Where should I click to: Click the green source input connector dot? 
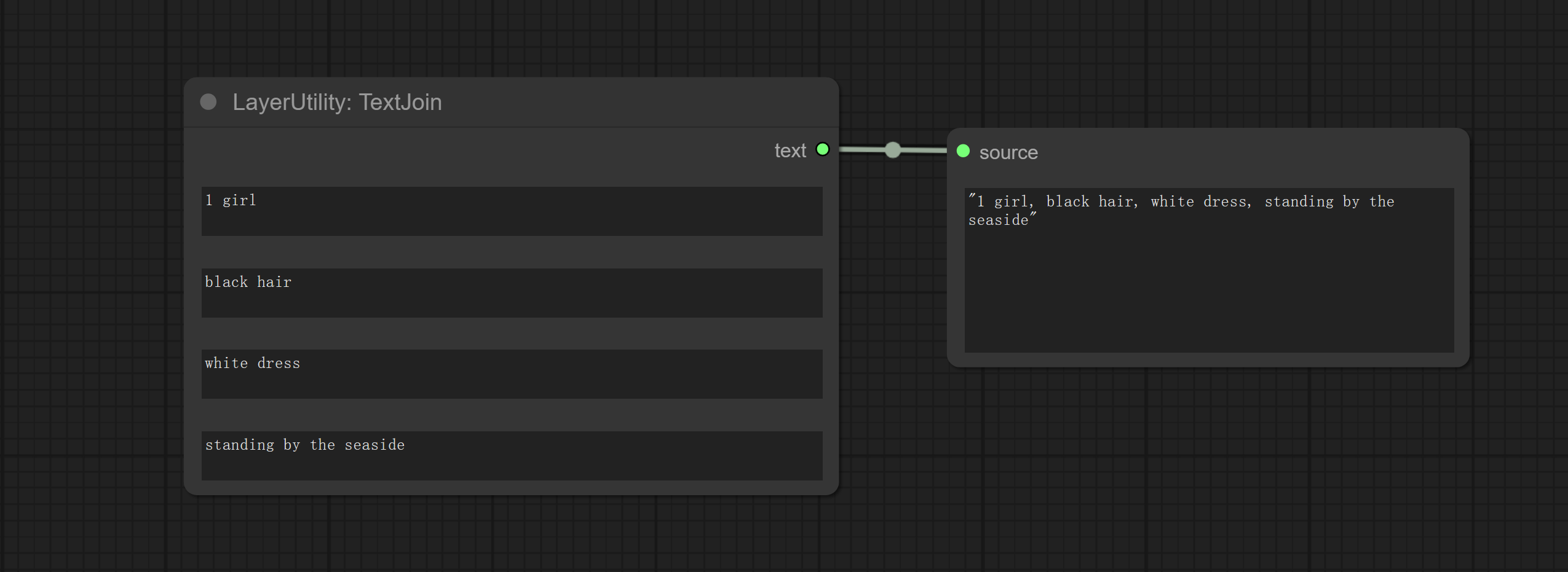964,151
